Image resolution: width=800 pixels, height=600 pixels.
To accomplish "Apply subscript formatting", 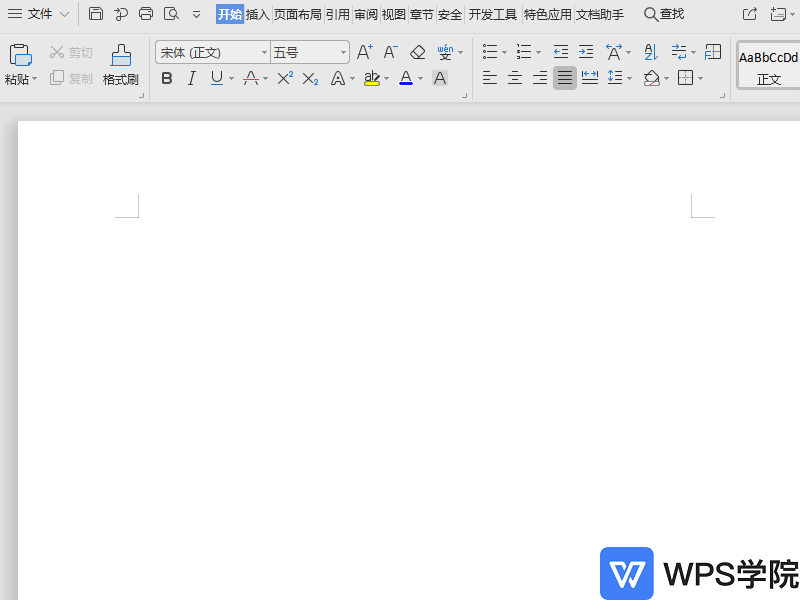I will [310, 78].
